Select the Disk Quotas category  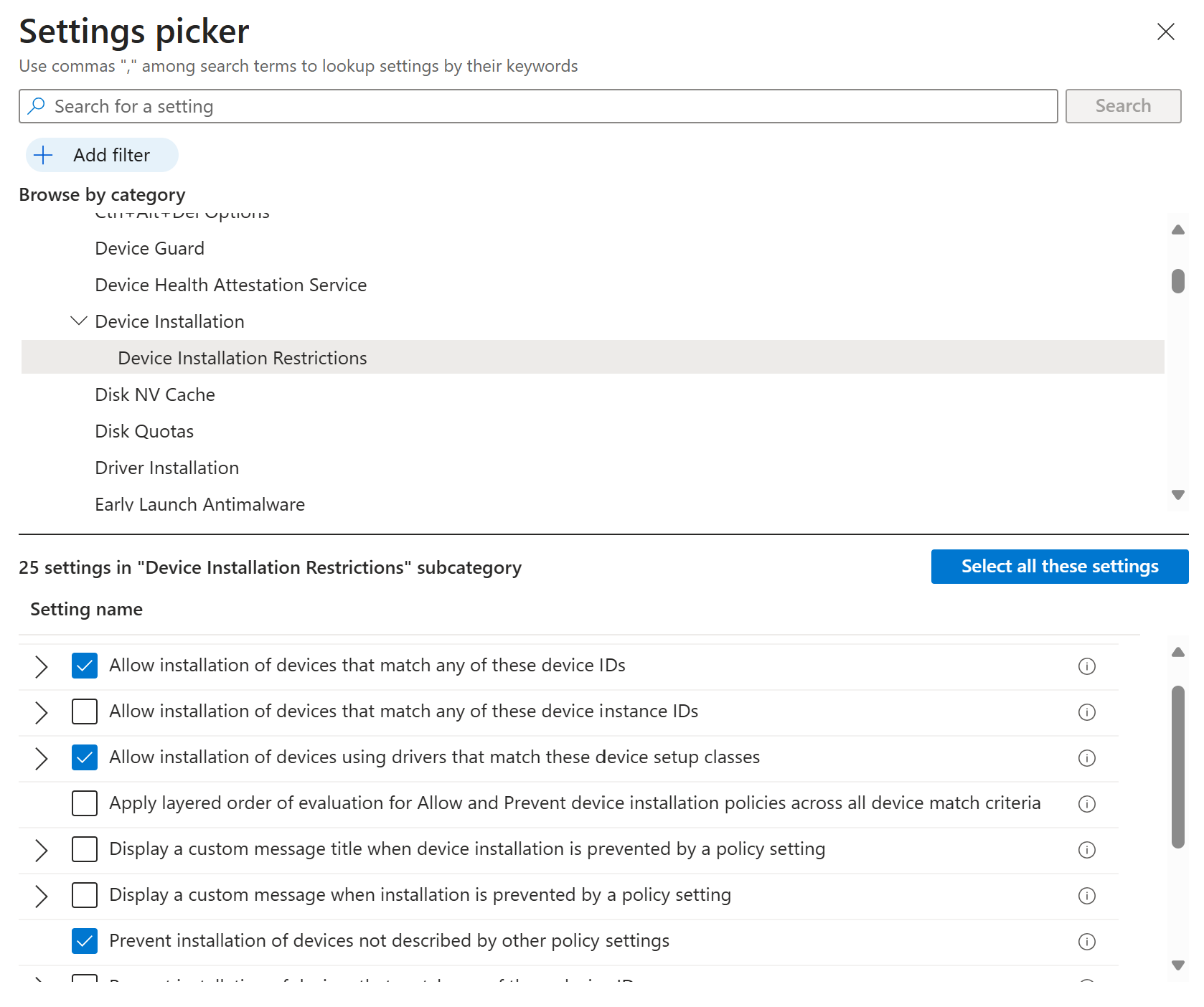click(x=144, y=431)
